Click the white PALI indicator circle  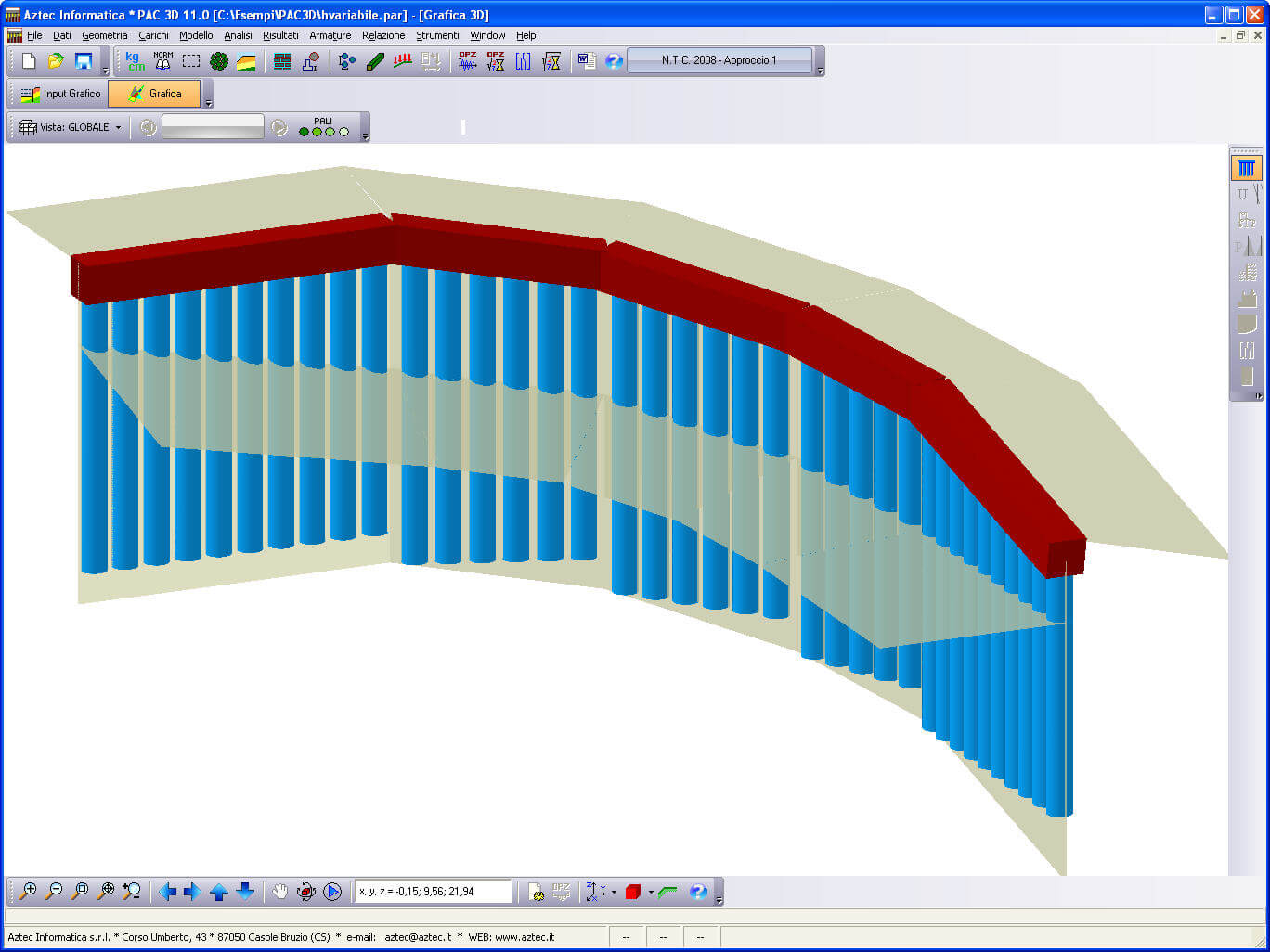tap(344, 132)
